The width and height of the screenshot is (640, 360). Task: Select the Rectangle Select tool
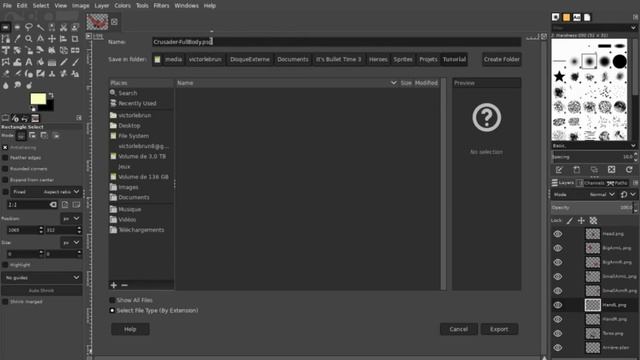click(6, 27)
